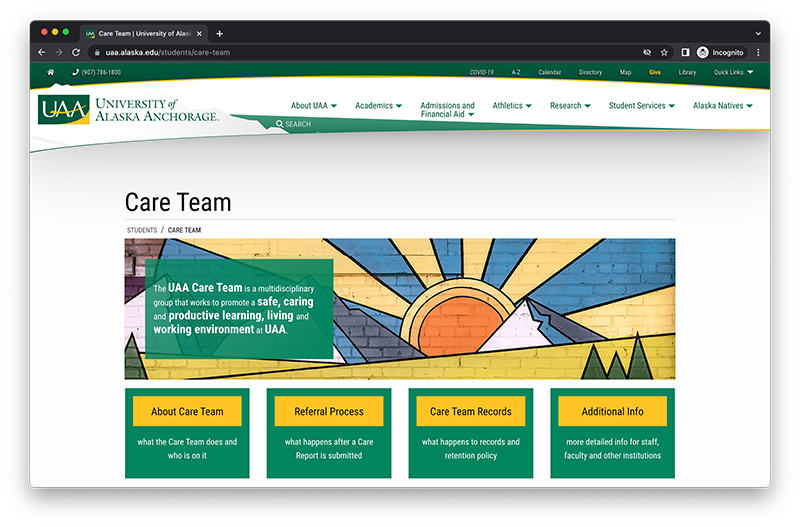This screenshot has height=527, width=800.
Task: Open the A-Z index link
Action: pyautogui.click(x=516, y=72)
